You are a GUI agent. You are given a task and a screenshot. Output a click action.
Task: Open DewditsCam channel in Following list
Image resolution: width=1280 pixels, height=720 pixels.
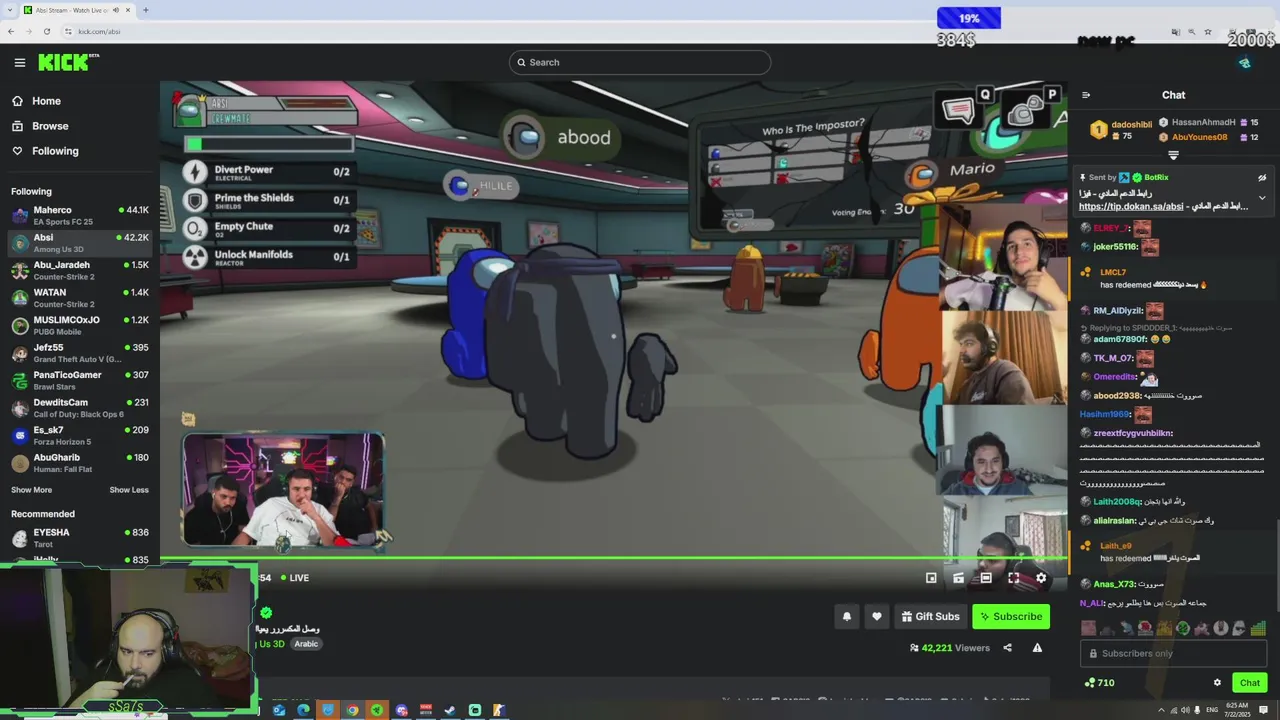(x=80, y=408)
